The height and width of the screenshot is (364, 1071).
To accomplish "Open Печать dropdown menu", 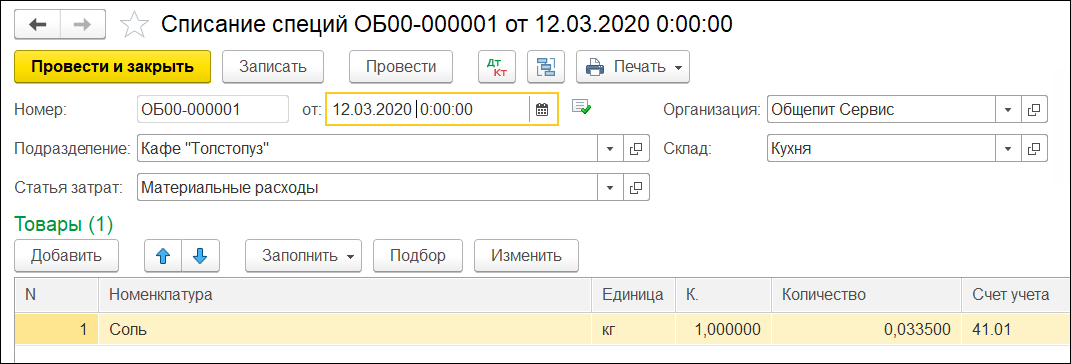I will [x=633, y=66].
